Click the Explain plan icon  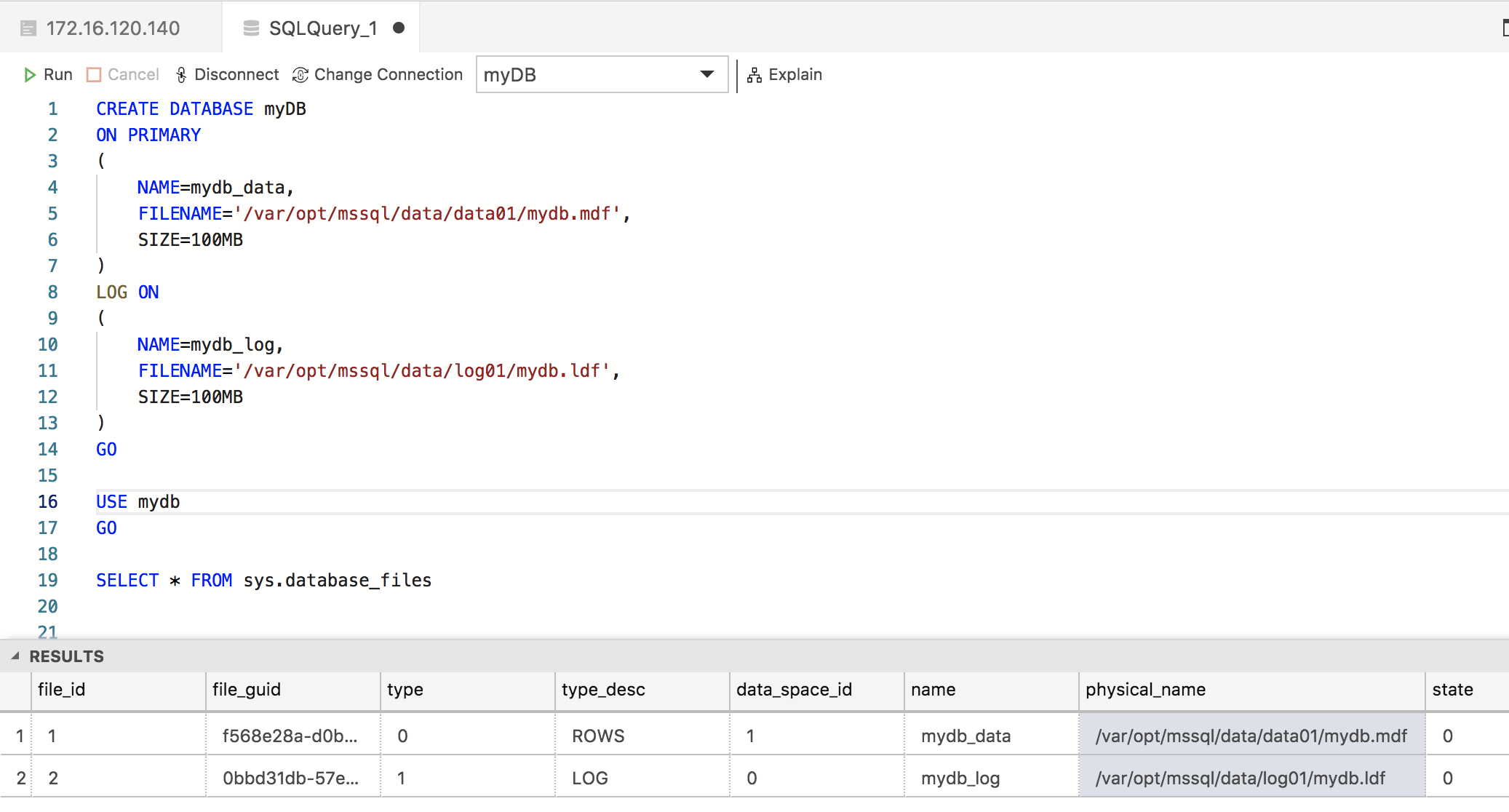pos(754,75)
